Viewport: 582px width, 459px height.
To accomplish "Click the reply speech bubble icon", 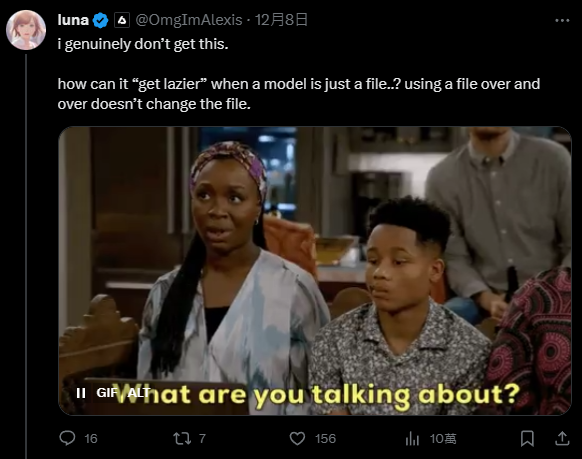I will click(x=68, y=438).
